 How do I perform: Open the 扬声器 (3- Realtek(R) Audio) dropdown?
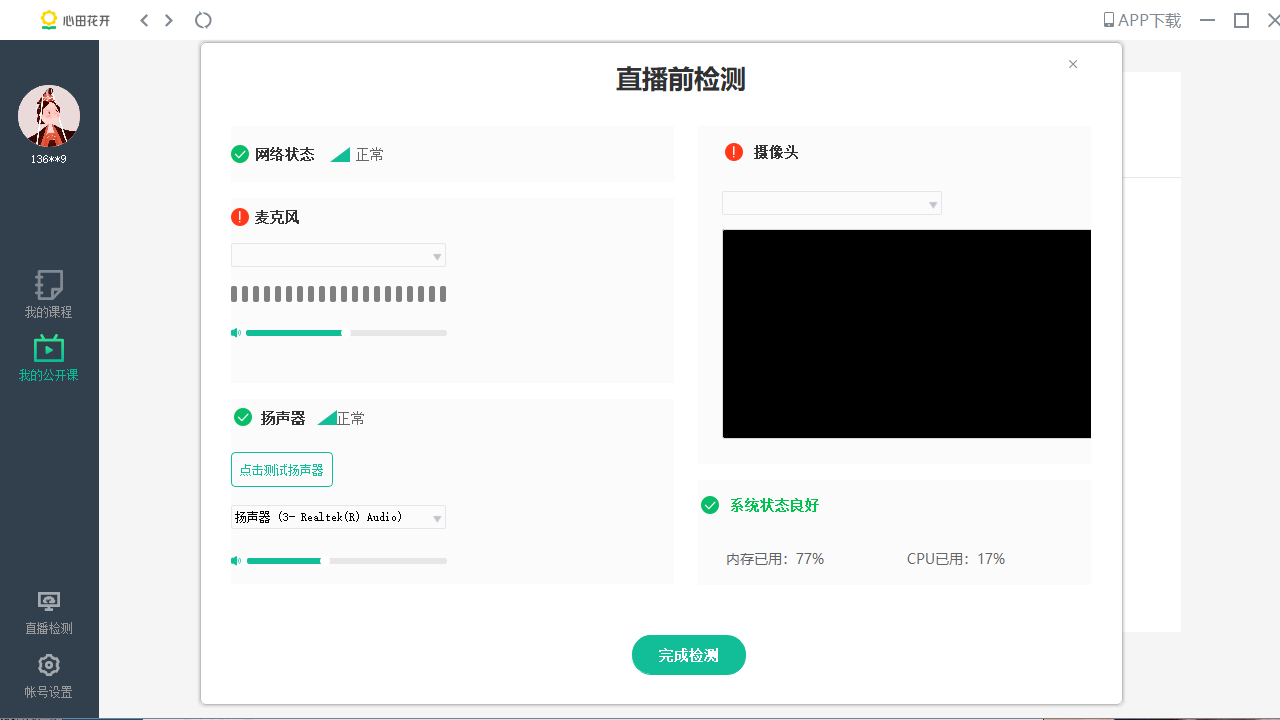pyautogui.click(x=338, y=517)
